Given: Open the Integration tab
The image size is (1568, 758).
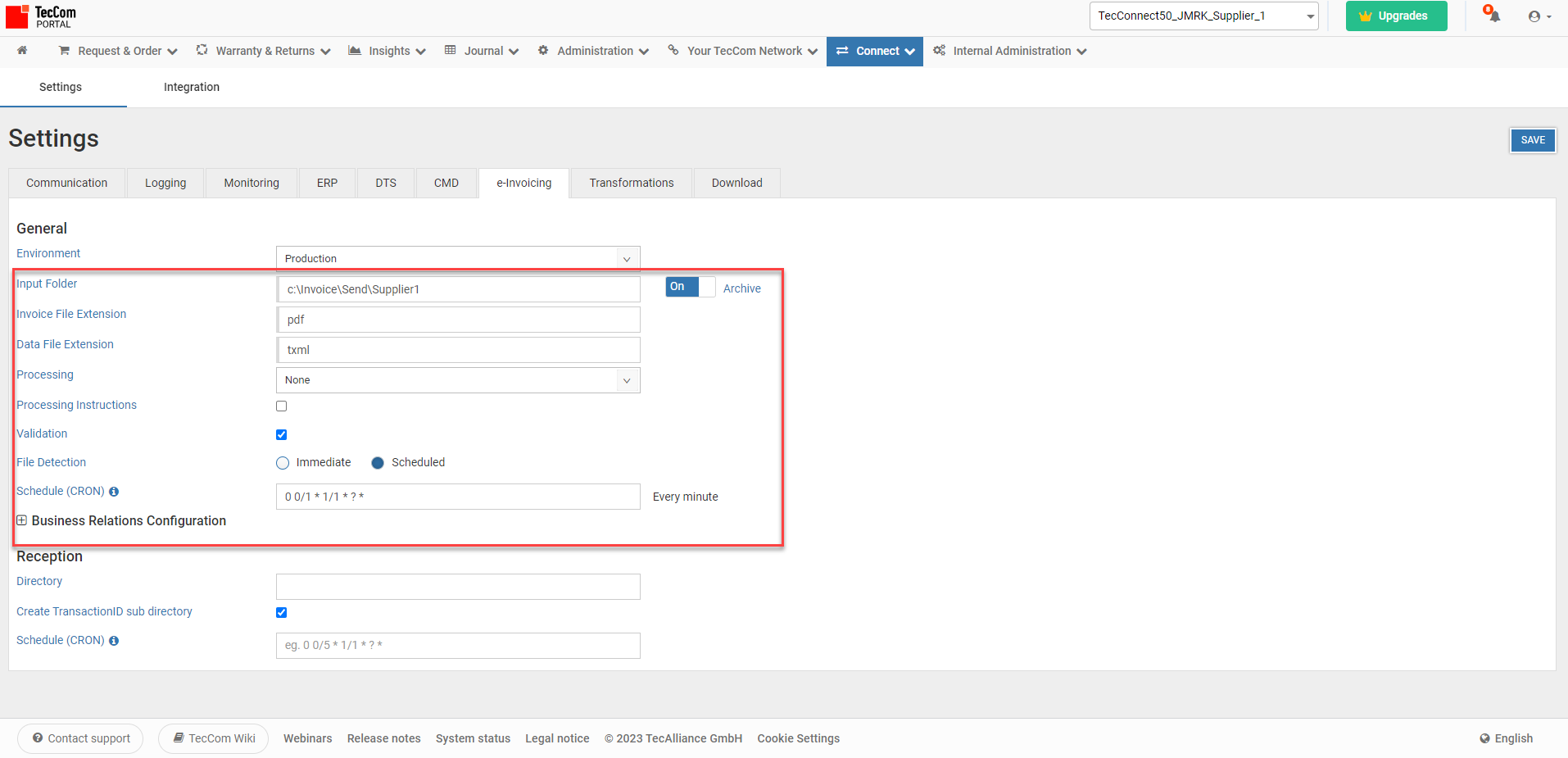Looking at the screenshot, I should click(x=191, y=87).
